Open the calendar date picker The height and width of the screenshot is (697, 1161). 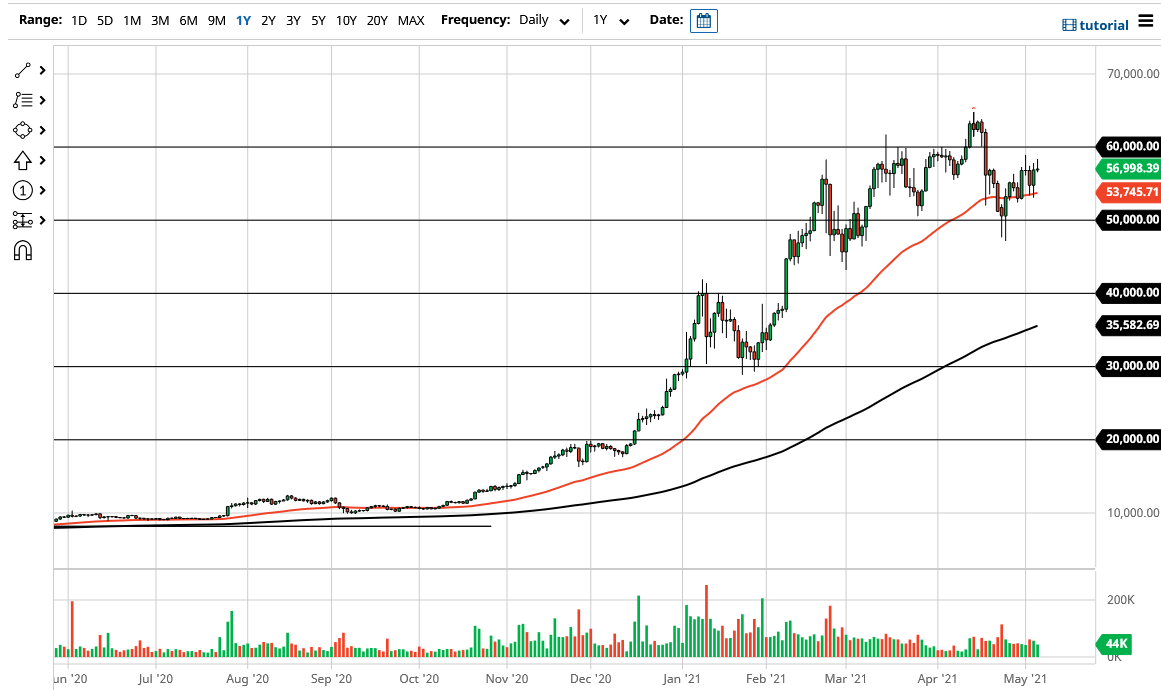click(x=703, y=20)
